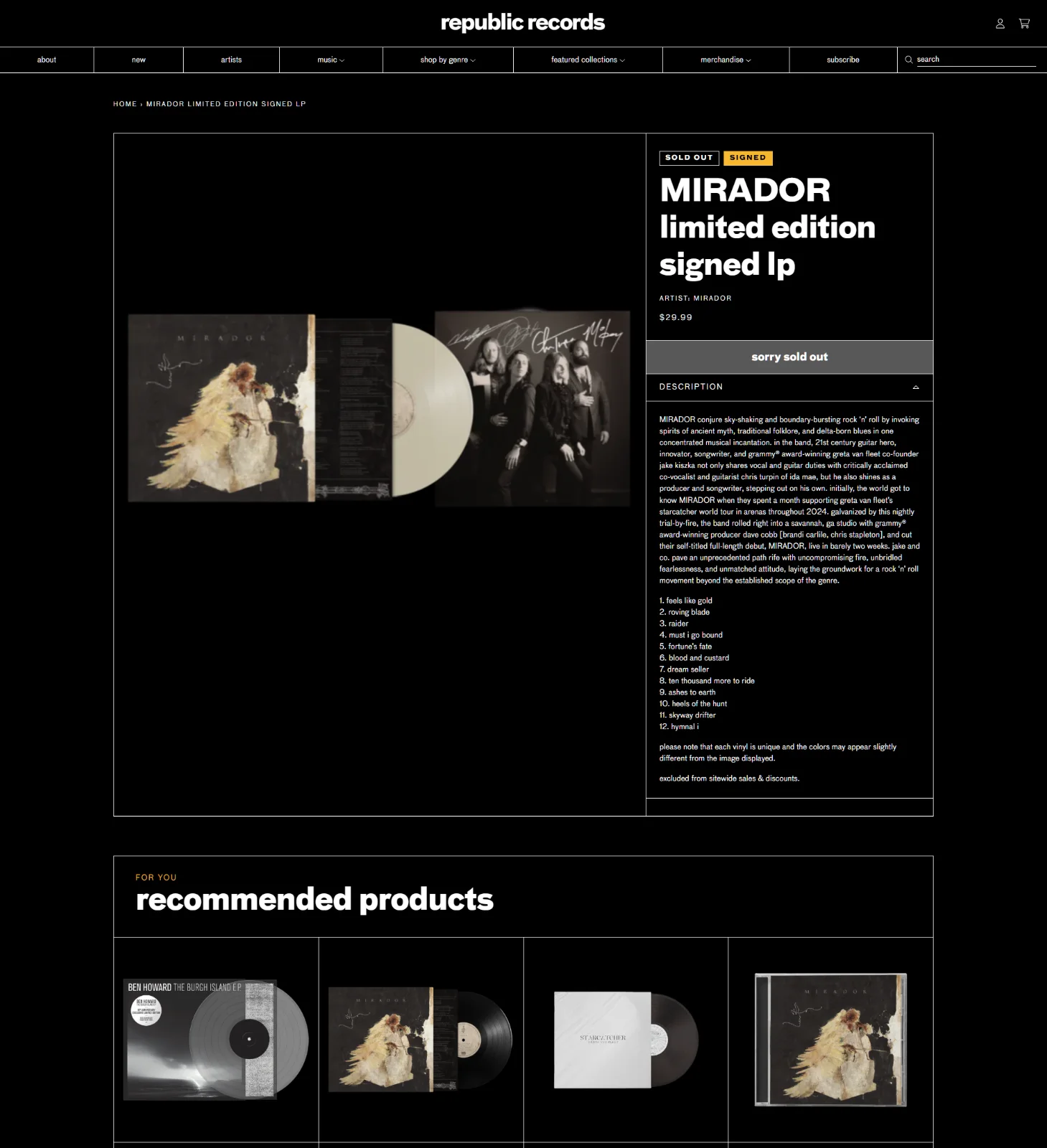Click track '8. ten thousand more to ride'
This screenshot has width=1047, height=1148.
click(x=707, y=681)
